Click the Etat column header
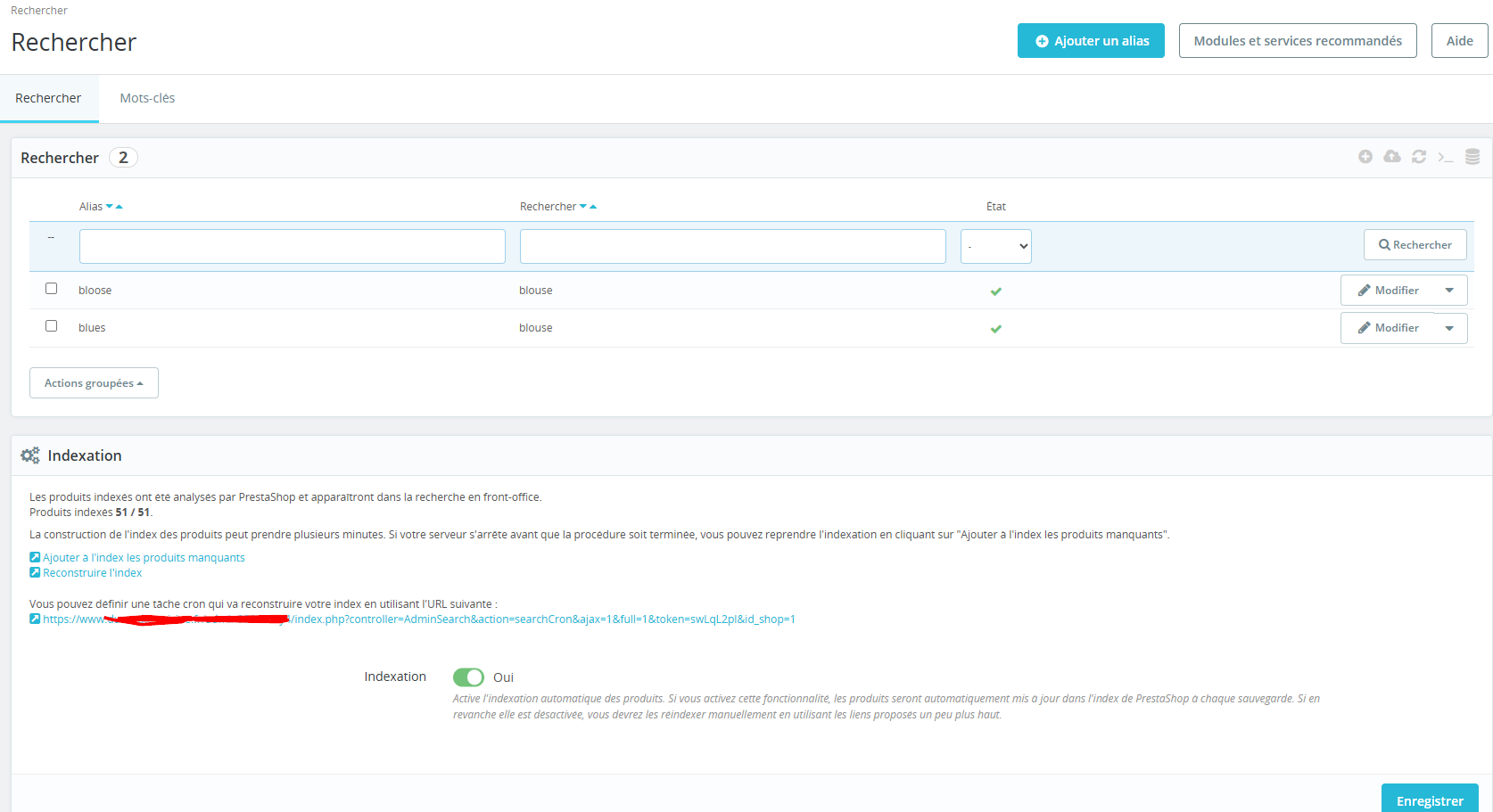This screenshot has width=1493, height=812. 996,207
